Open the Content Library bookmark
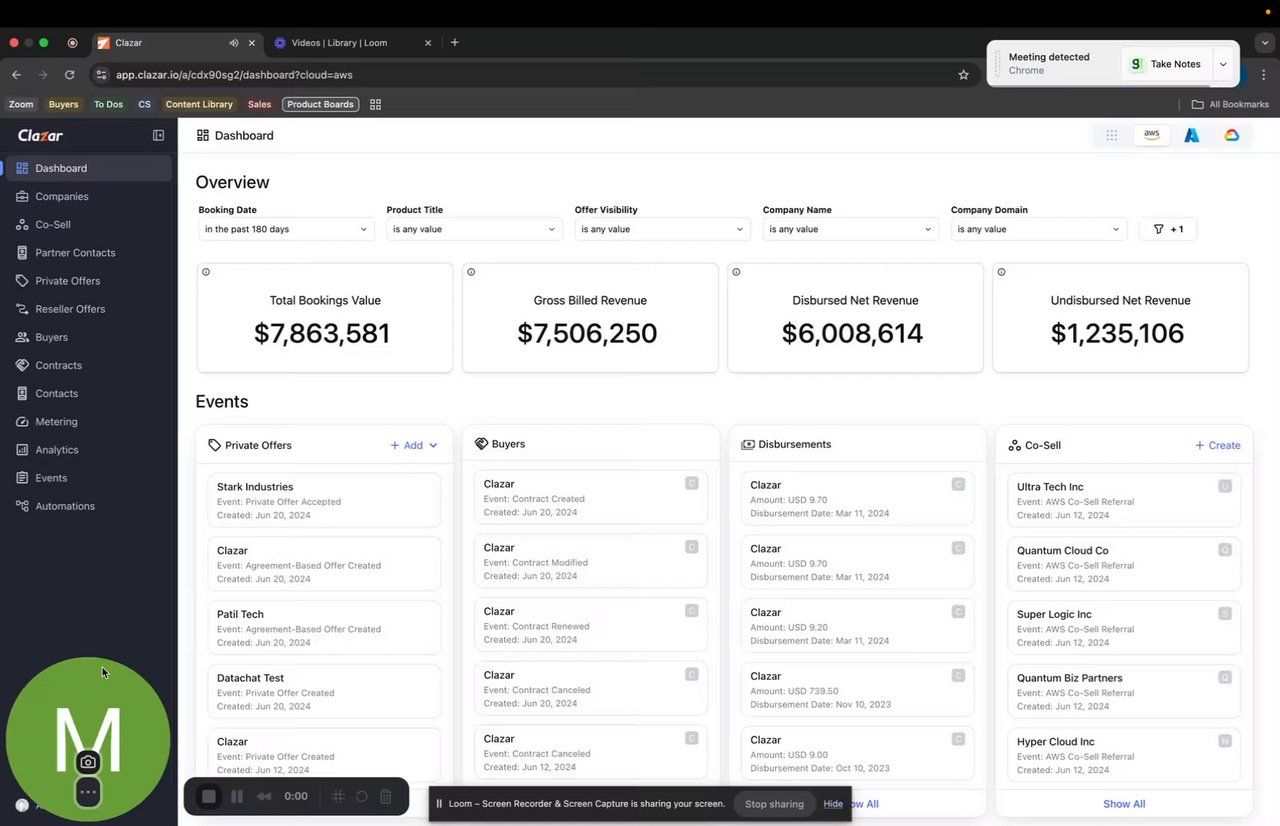The height and width of the screenshot is (826, 1280). [199, 104]
